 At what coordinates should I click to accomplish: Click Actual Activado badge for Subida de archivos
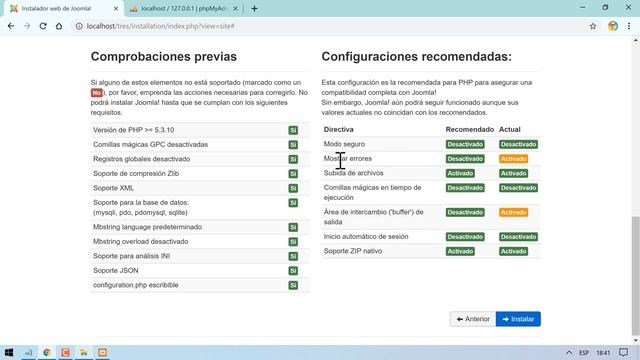[x=513, y=173]
